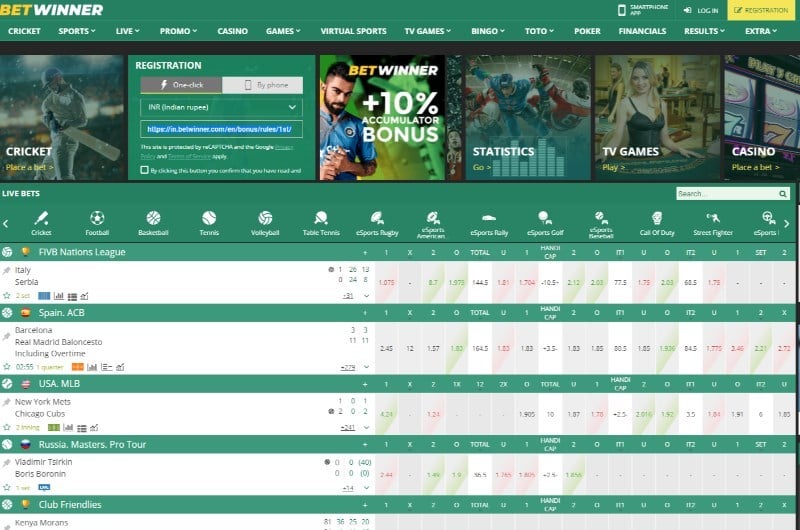Expand the Sports menu
Screen dimensions: 800x530
77,31
